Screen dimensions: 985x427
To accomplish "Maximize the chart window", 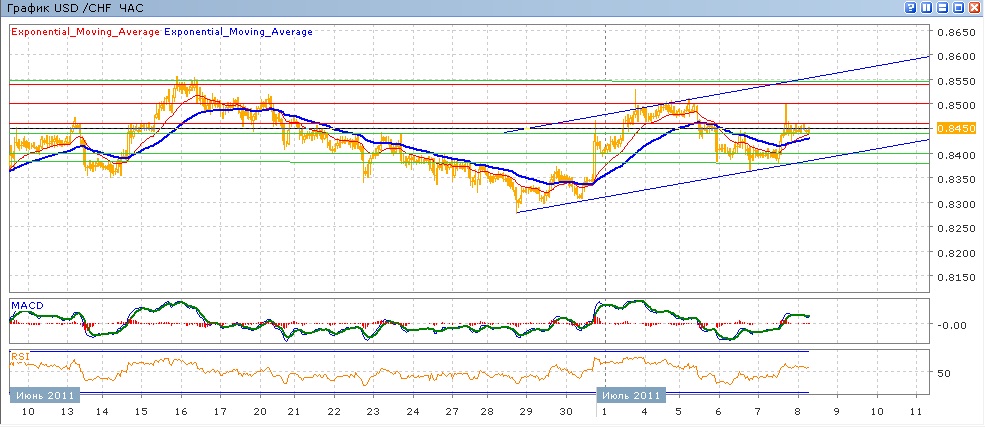I will 958,7.
